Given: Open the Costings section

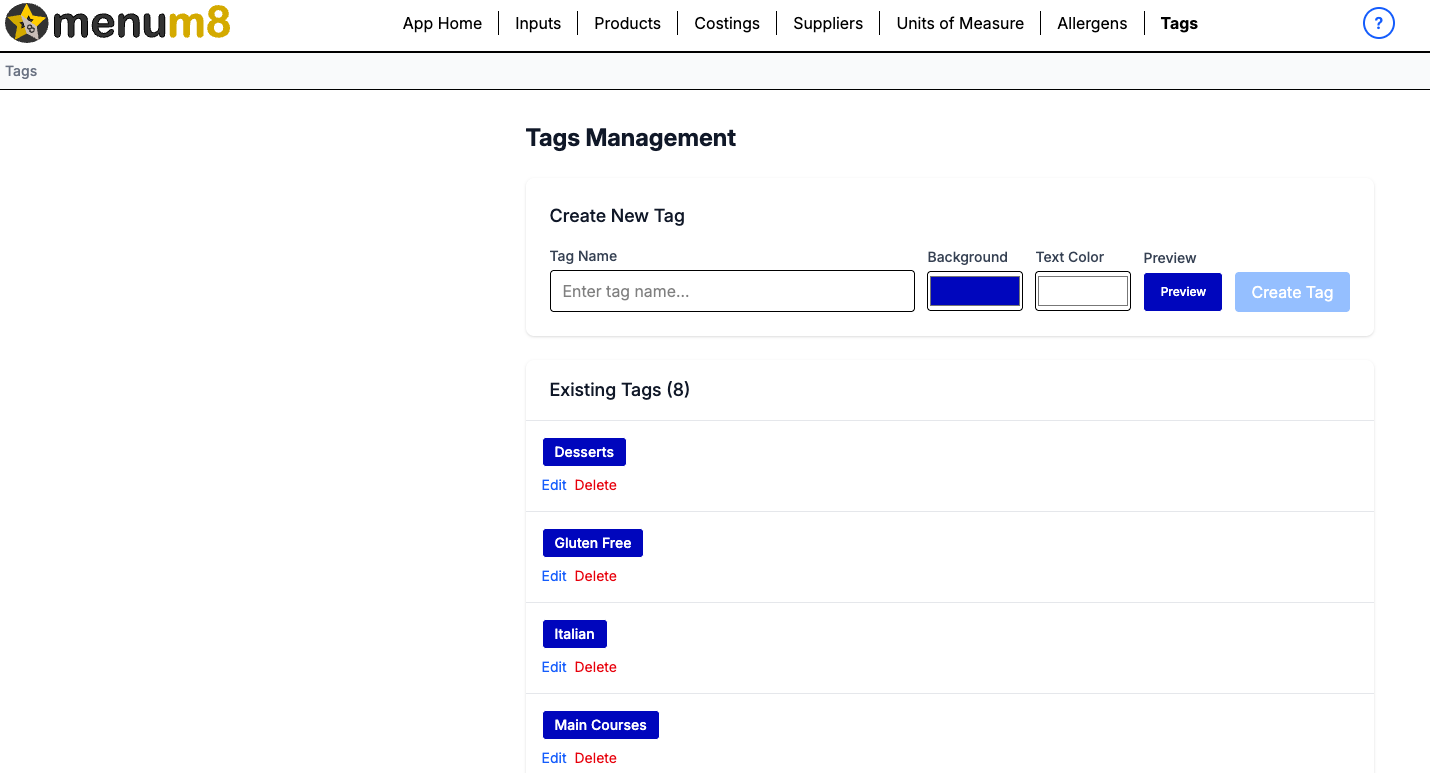Looking at the screenshot, I should [727, 23].
